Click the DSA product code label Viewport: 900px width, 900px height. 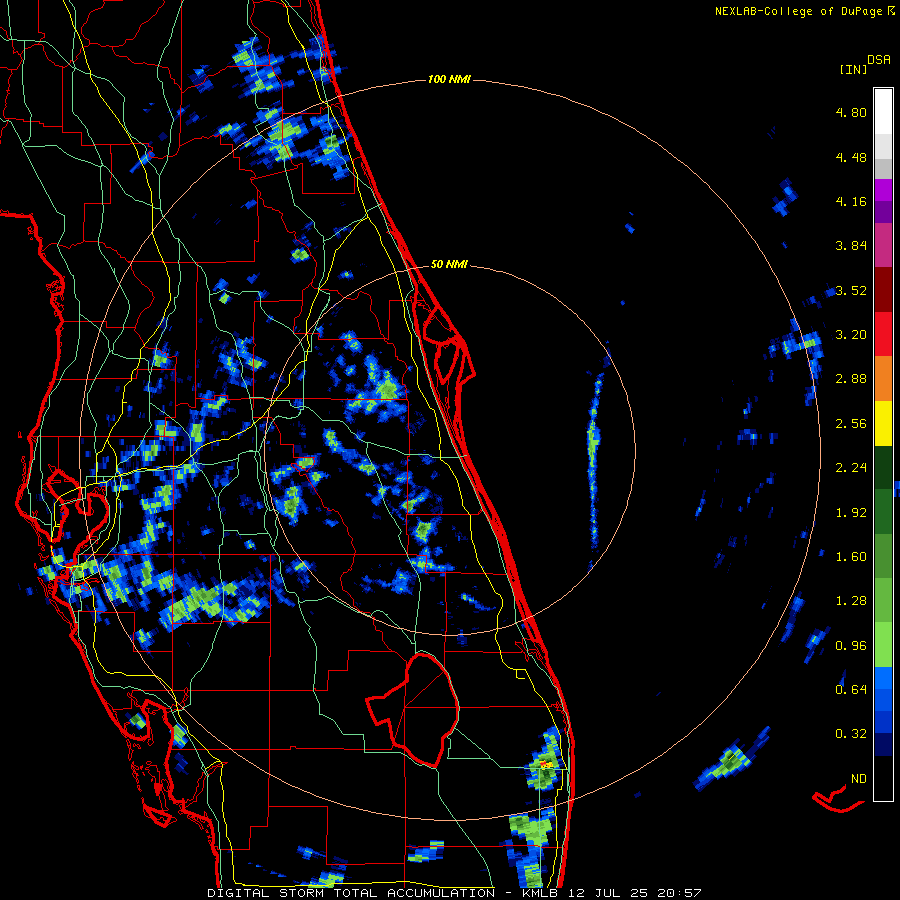click(879, 60)
